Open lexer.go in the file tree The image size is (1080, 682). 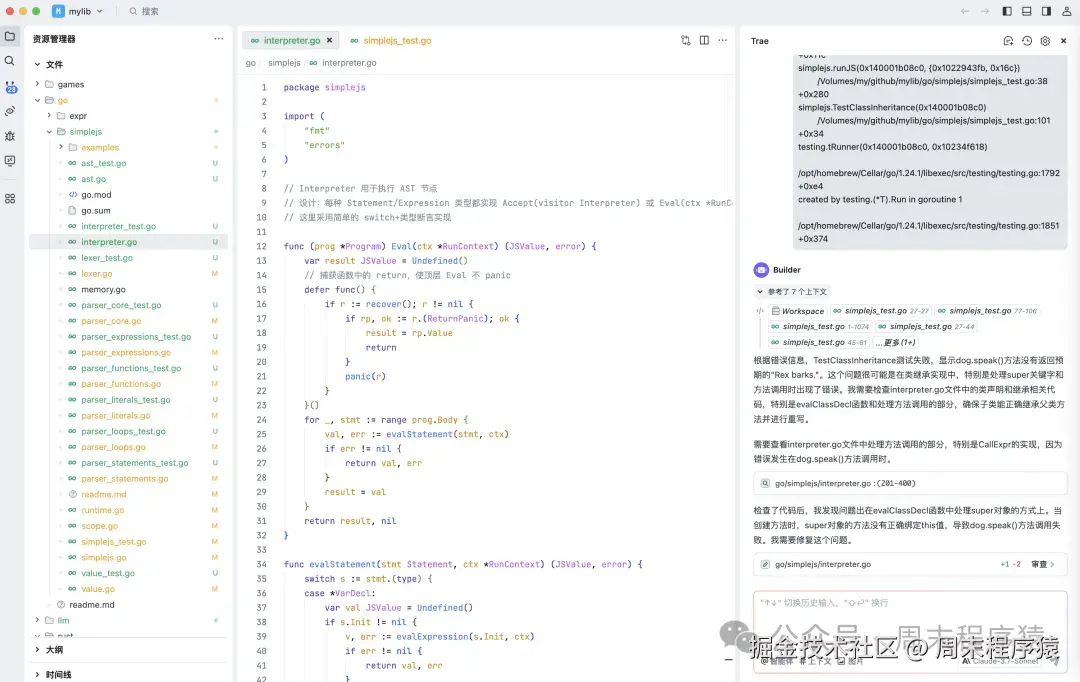pos(96,273)
